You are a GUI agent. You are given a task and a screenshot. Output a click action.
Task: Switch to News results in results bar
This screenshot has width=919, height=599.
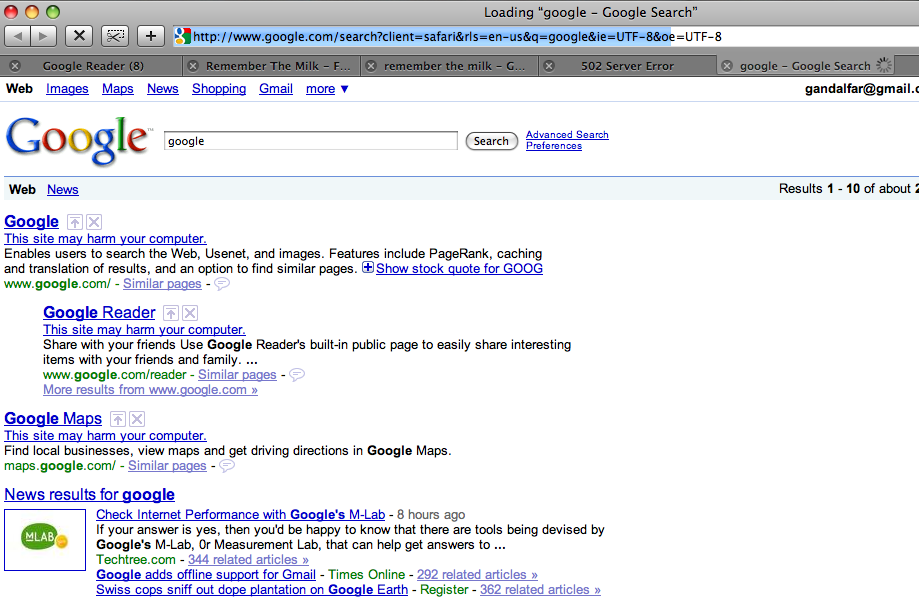click(x=63, y=189)
